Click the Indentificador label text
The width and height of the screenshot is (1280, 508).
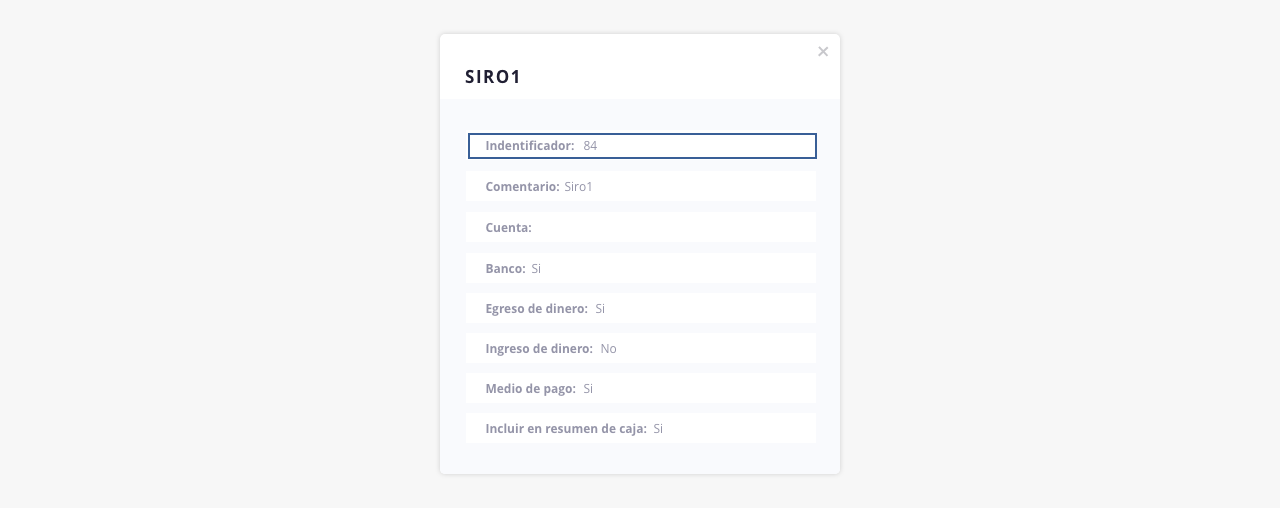(530, 146)
